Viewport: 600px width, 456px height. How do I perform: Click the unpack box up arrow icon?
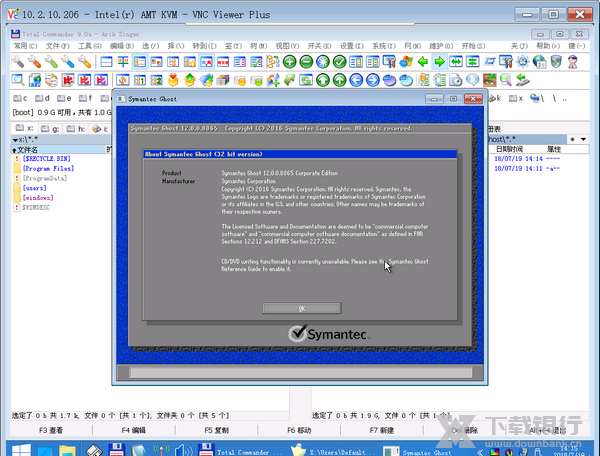tap(189, 80)
